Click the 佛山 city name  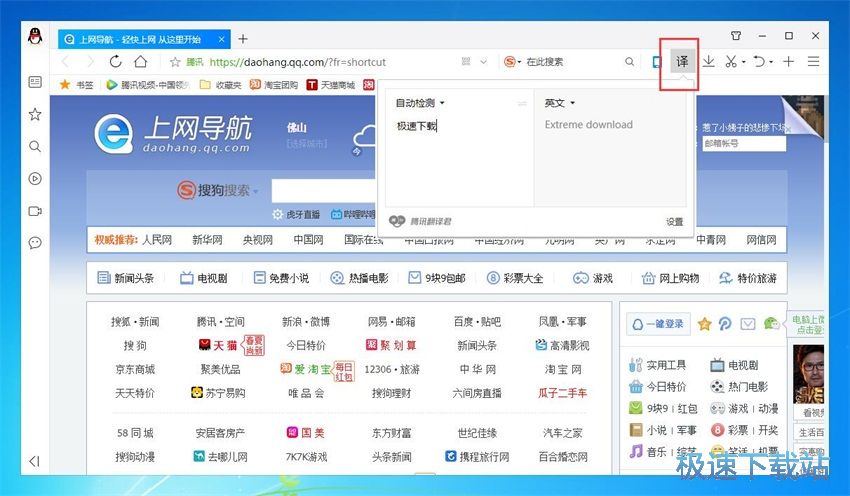(297, 128)
